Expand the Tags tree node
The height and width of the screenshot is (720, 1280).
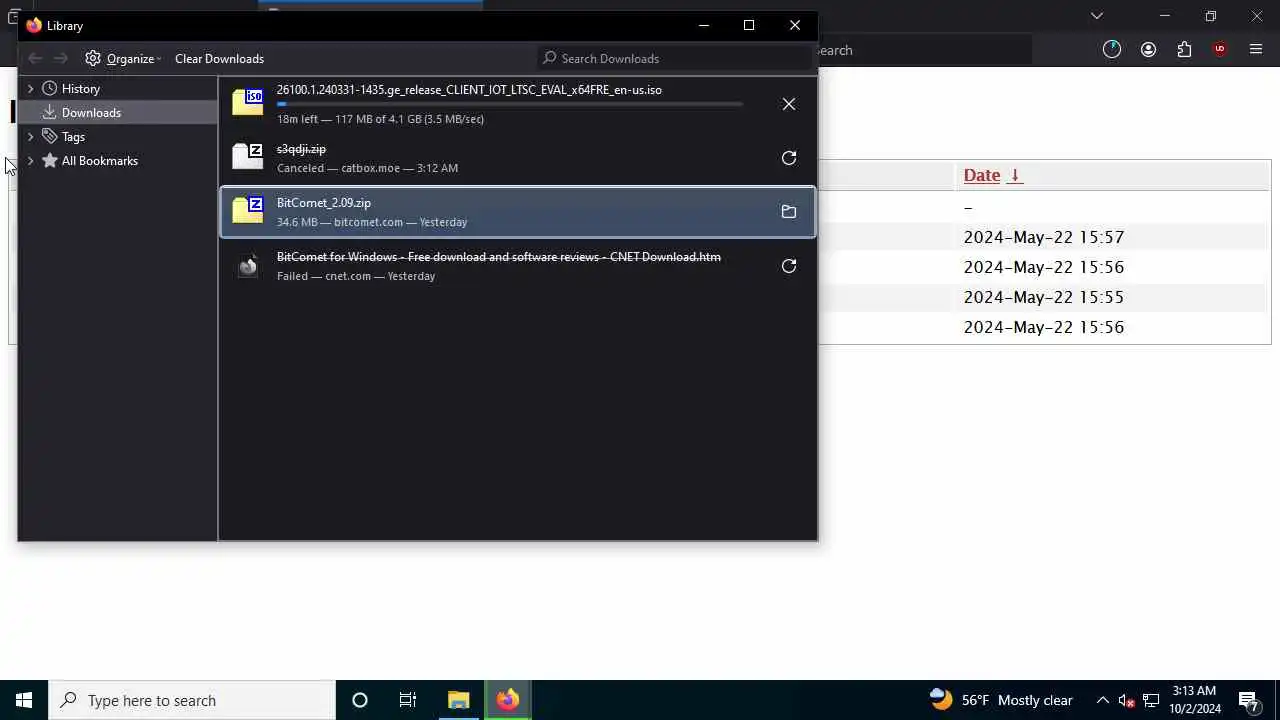[x=30, y=136]
